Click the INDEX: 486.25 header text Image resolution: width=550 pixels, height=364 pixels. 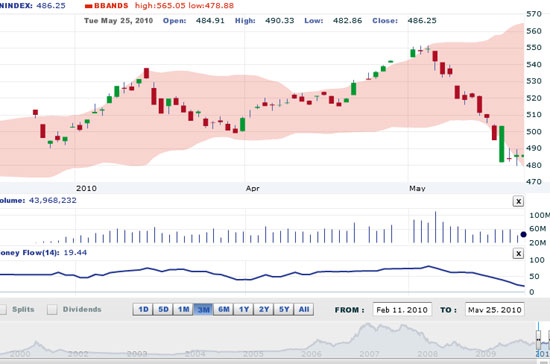(x=33, y=6)
